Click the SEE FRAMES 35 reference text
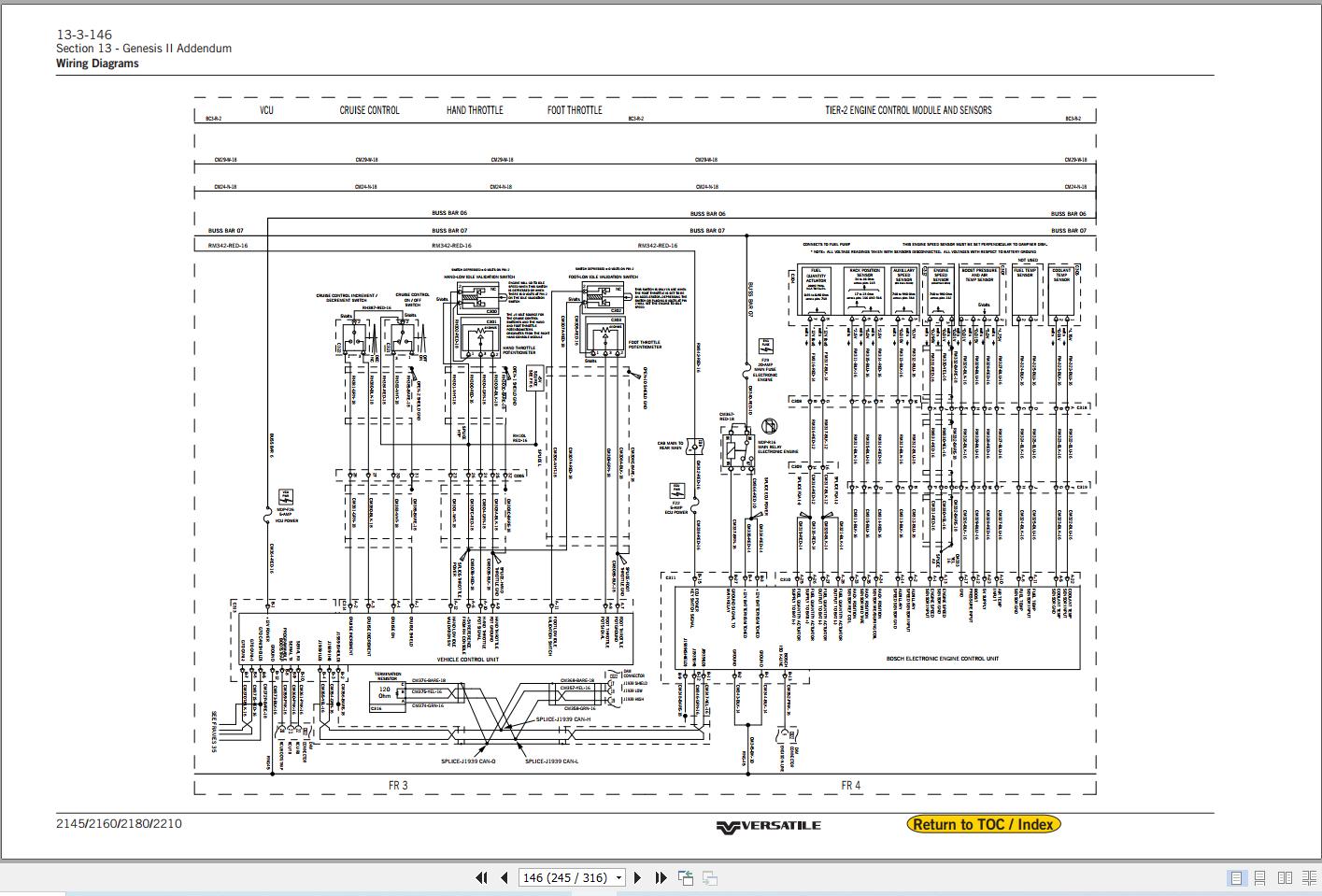This screenshot has width=1322, height=896. coord(213,732)
